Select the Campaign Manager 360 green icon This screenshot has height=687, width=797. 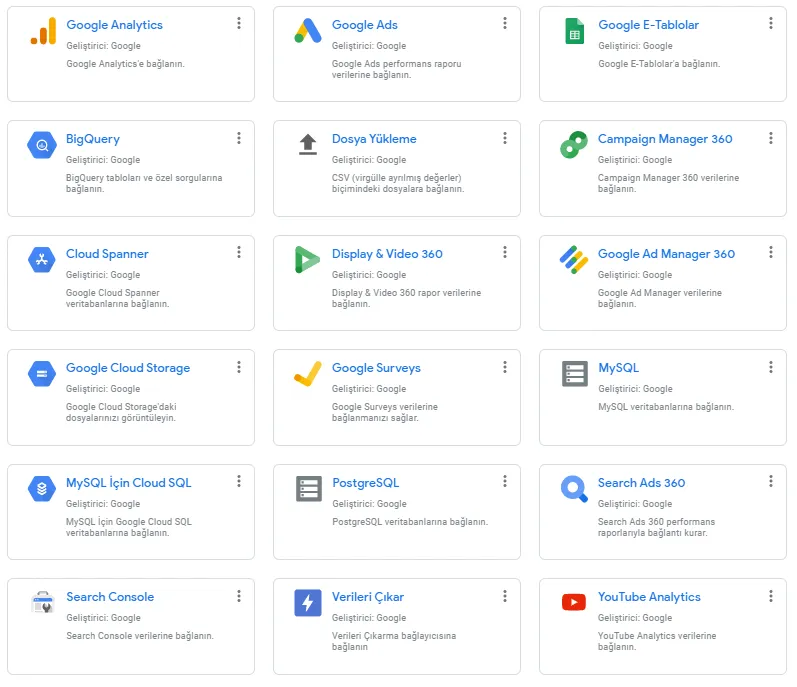pos(574,145)
